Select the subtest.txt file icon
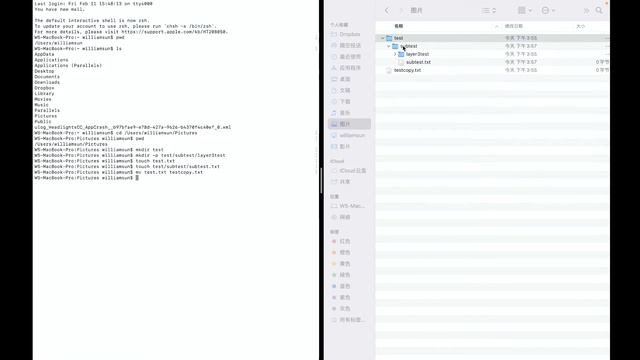This screenshot has height=360, width=640. coord(401,62)
